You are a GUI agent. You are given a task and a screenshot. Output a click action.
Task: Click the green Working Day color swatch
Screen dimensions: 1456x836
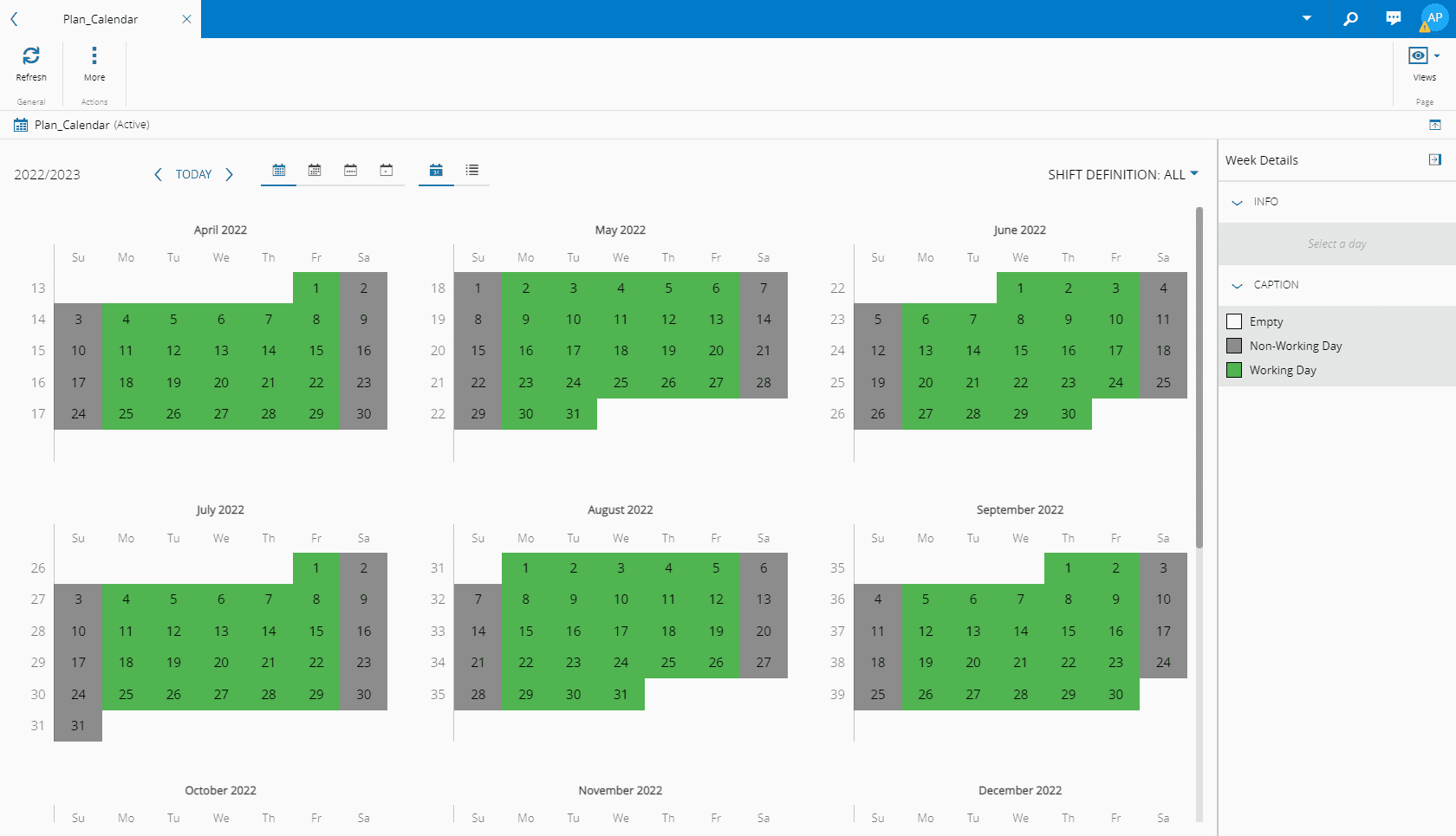click(x=1234, y=370)
